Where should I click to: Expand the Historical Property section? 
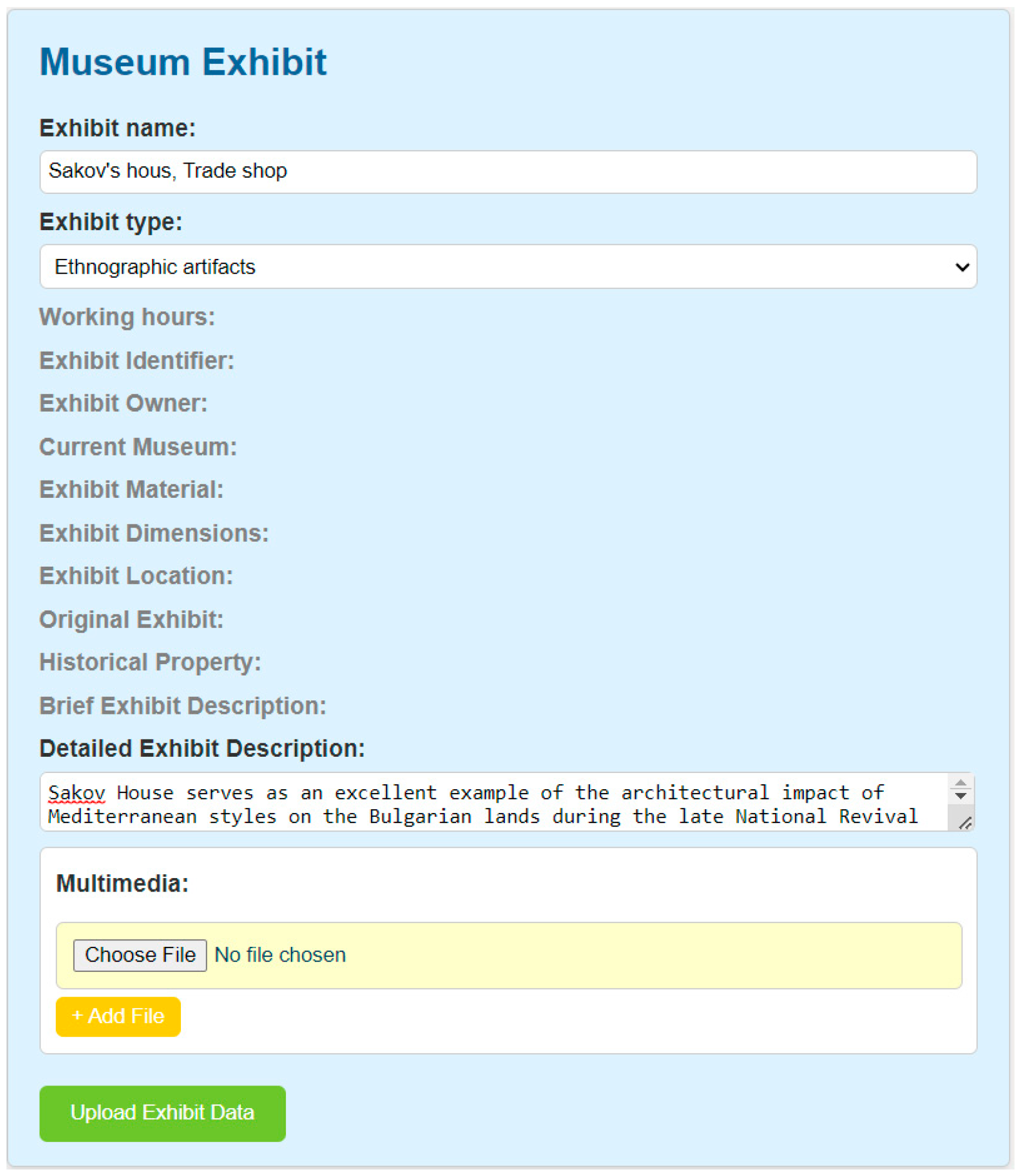click(x=150, y=662)
